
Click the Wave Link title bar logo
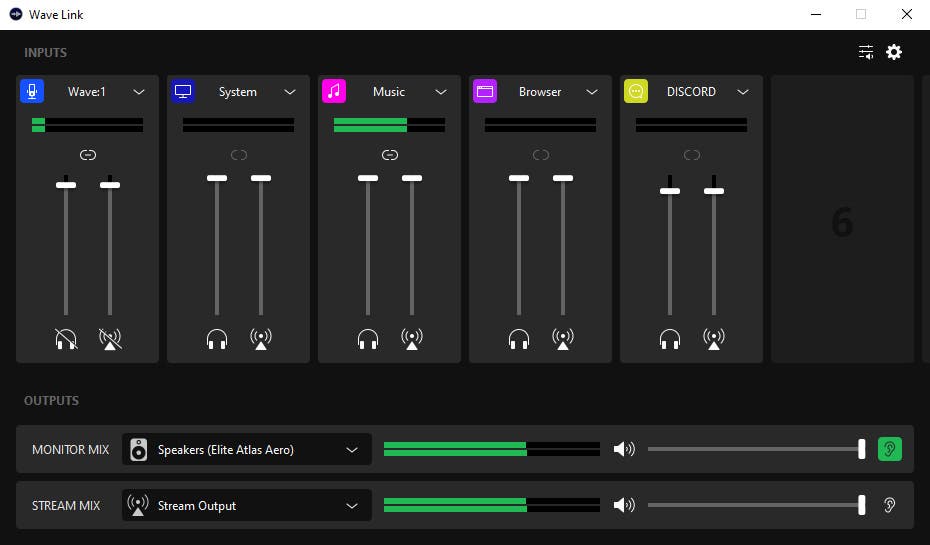(x=16, y=14)
